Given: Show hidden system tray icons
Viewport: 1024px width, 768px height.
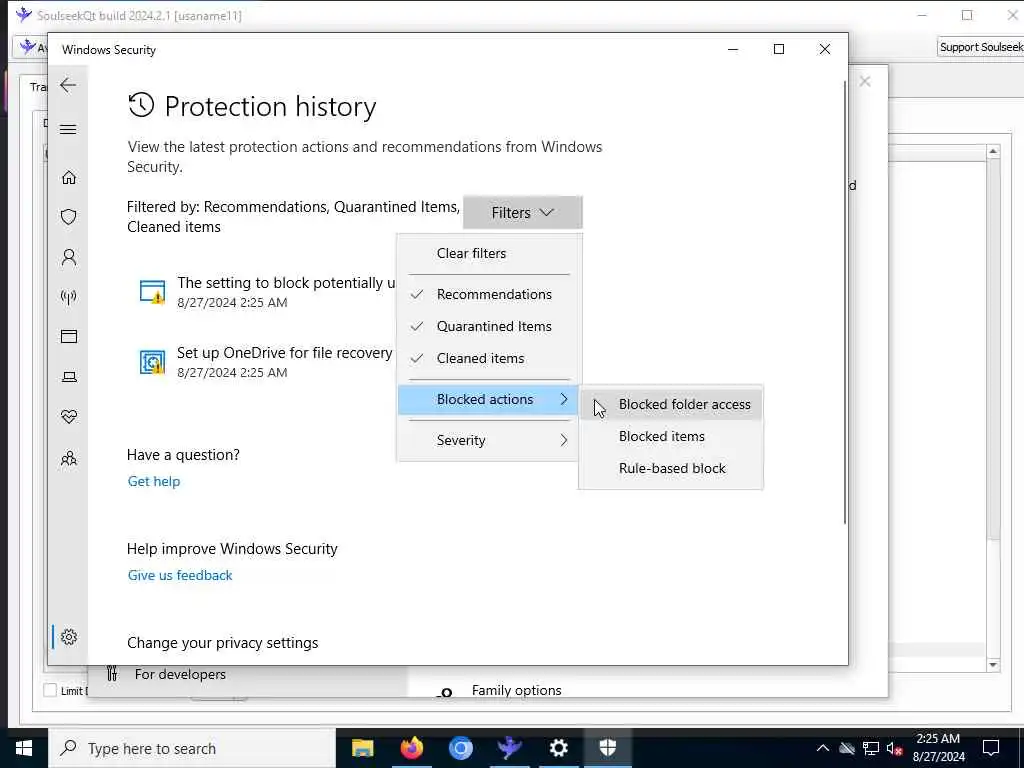Looking at the screenshot, I should pos(823,748).
